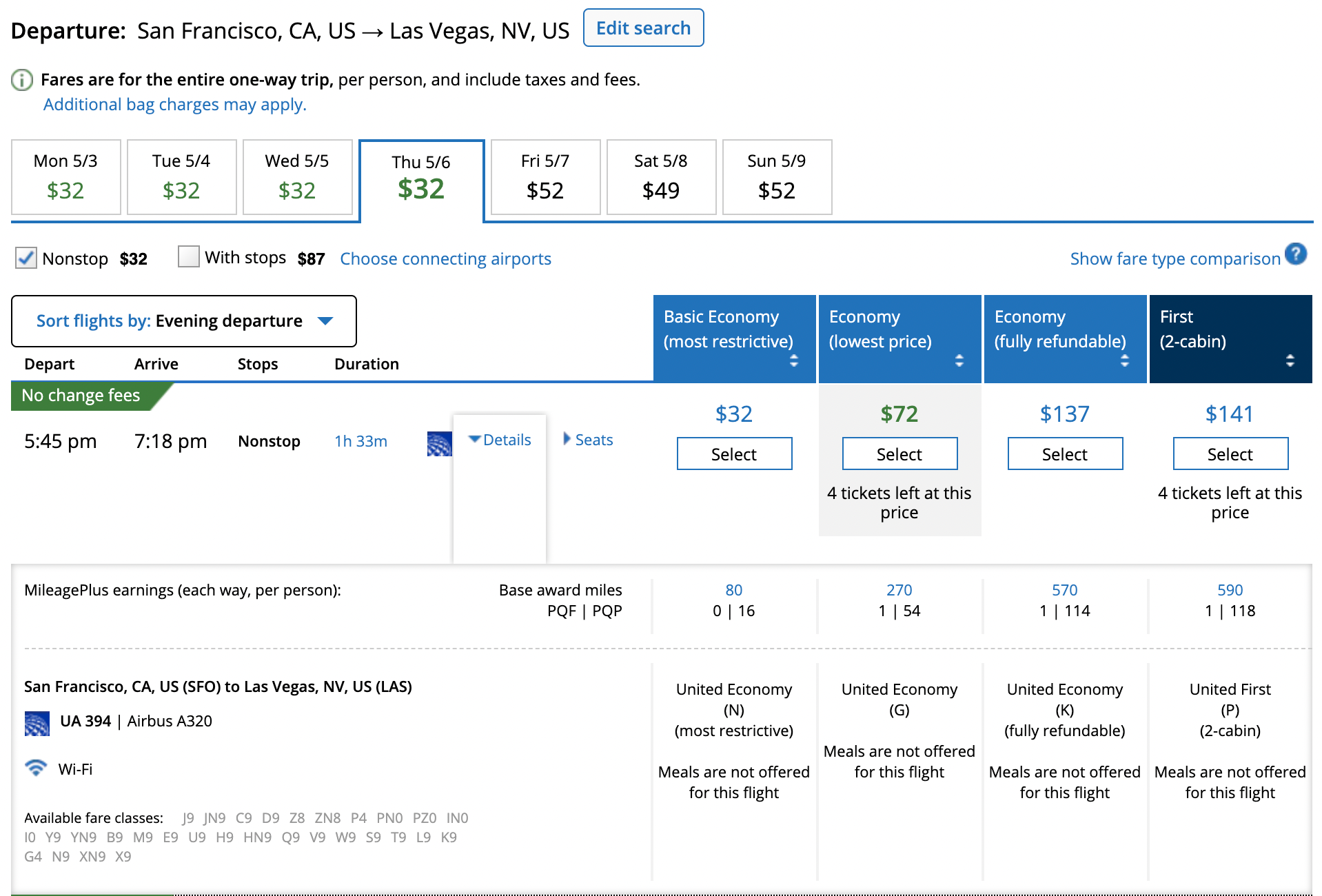Open Additional bag charges may apply link

(175, 104)
